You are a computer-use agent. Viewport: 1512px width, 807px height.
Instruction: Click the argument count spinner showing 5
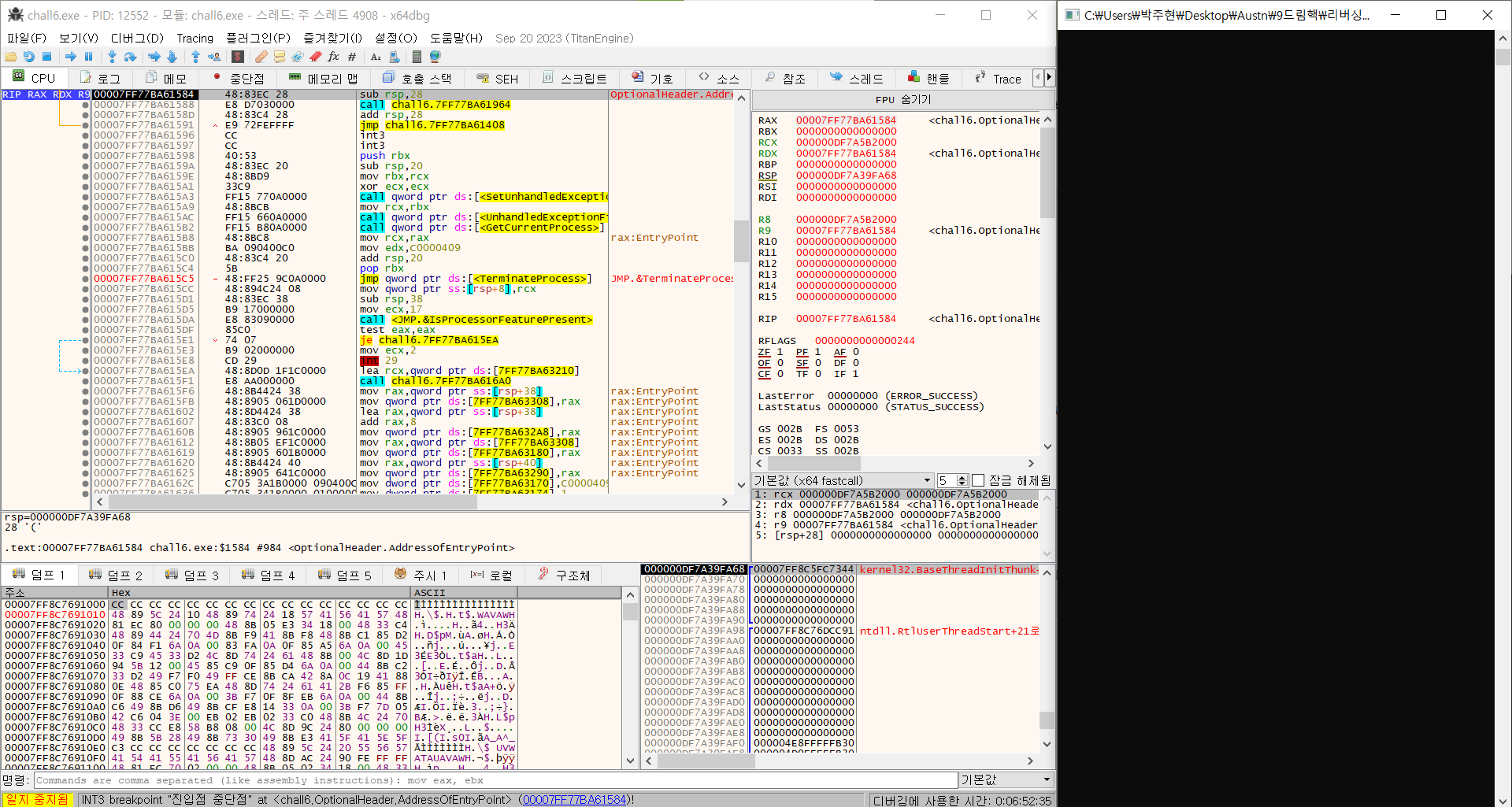(952, 480)
